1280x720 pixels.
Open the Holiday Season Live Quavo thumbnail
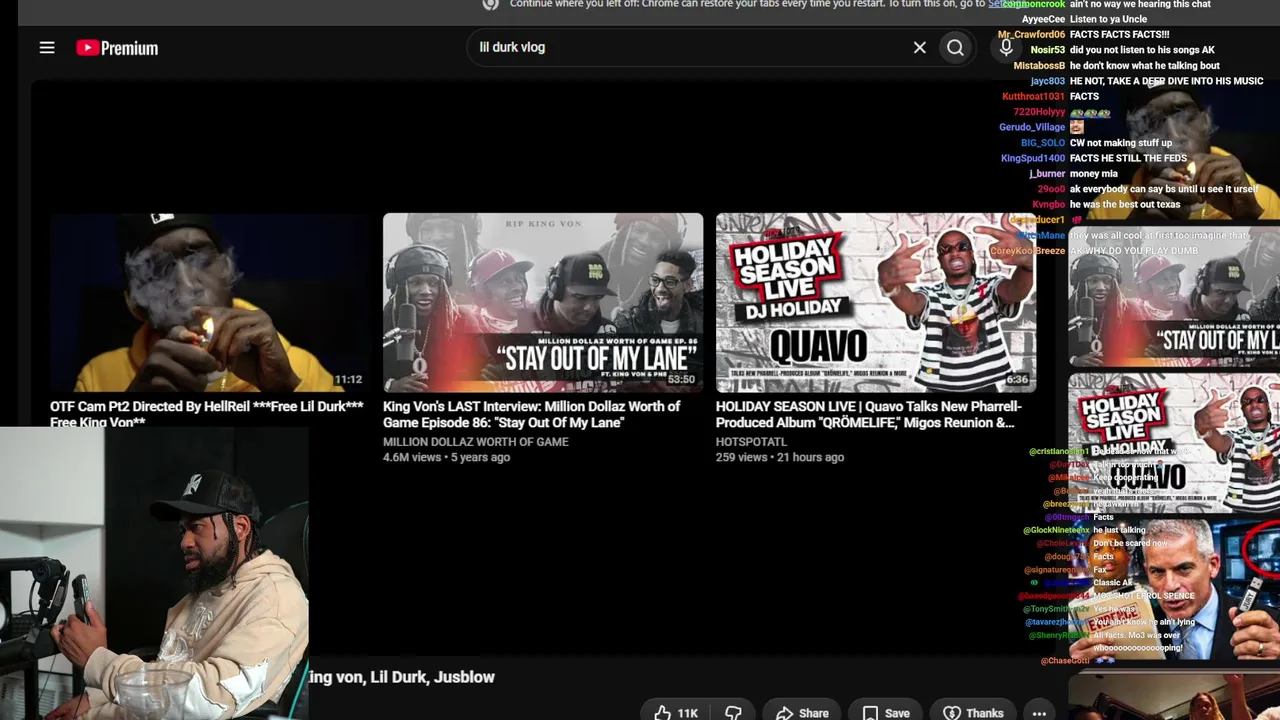tap(876, 302)
